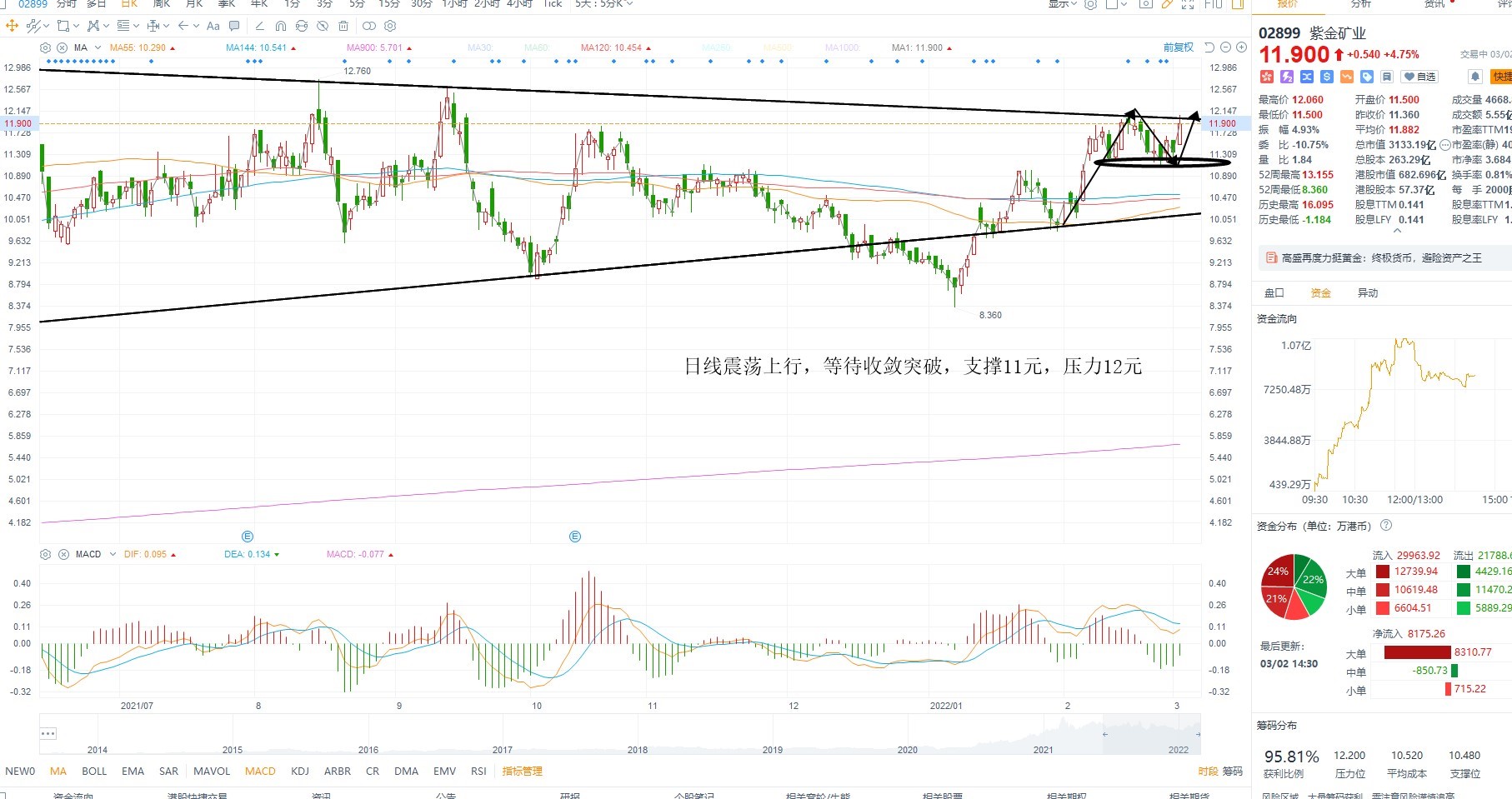The image size is (1512, 799).
Task: Click the purple lightning badge icon
Action: pos(1287,77)
